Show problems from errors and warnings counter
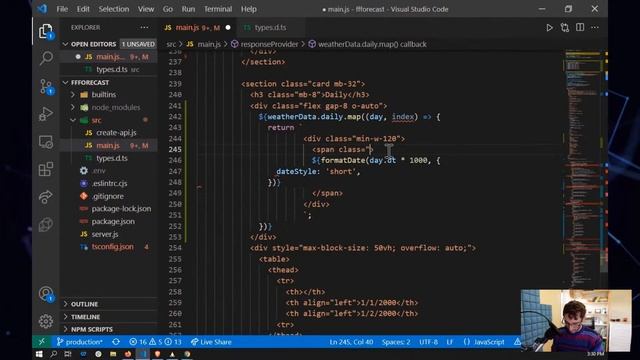This screenshot has width=640, height=360. tap(155, 342)
